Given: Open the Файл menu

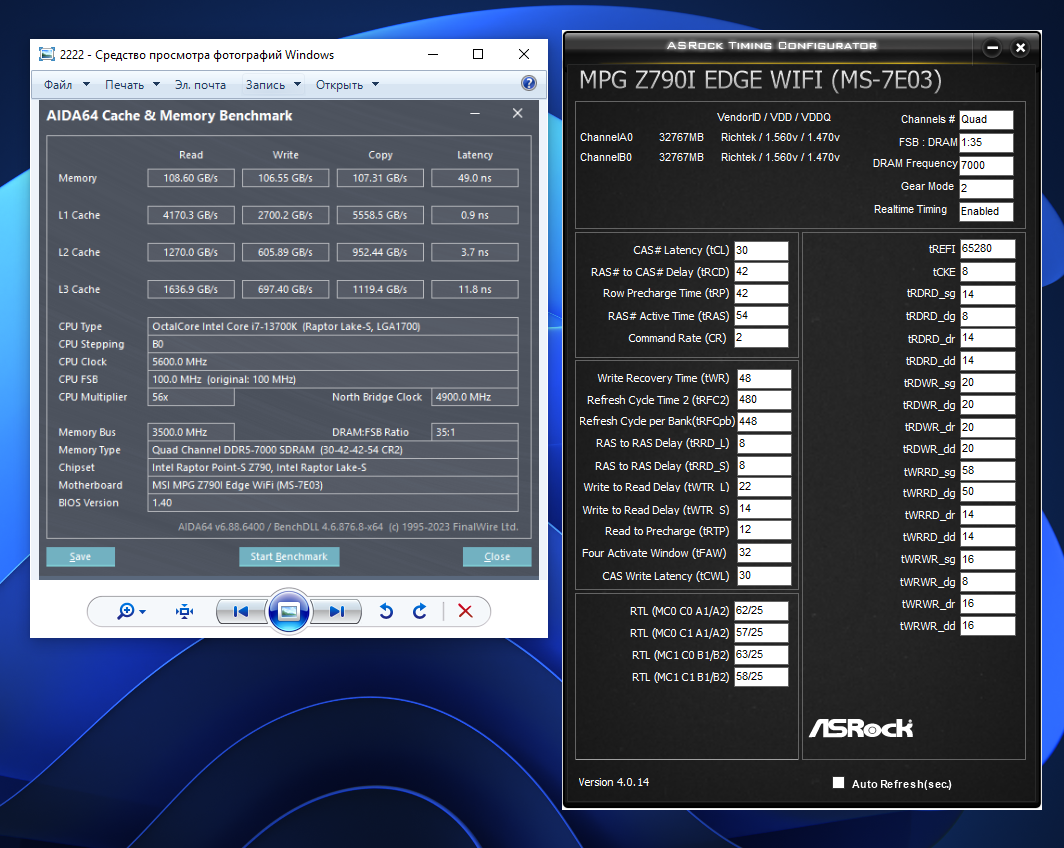Looking at the screenshot, I should (66, 85).
